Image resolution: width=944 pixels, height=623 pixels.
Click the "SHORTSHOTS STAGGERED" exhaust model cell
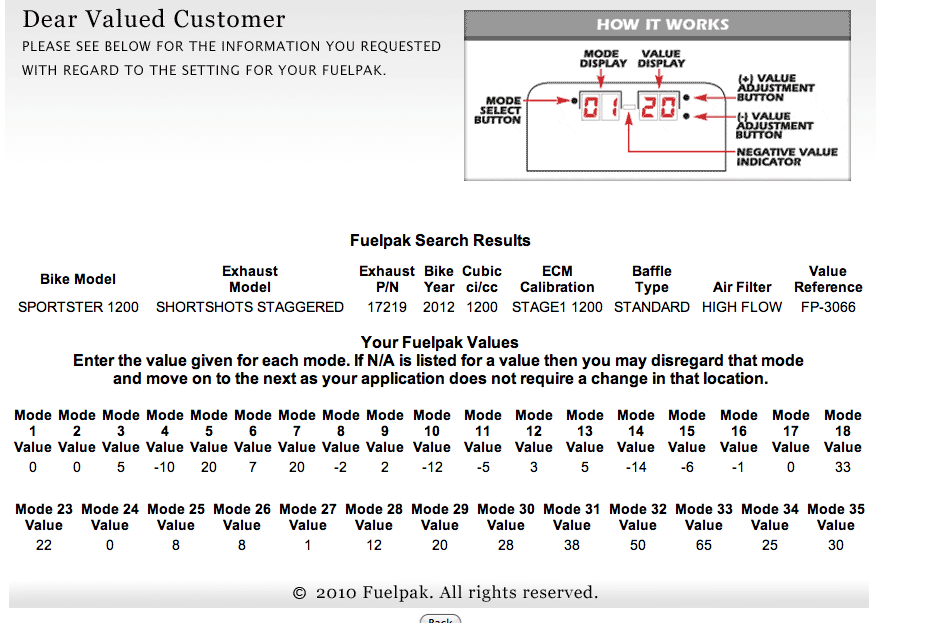(250, 307)
